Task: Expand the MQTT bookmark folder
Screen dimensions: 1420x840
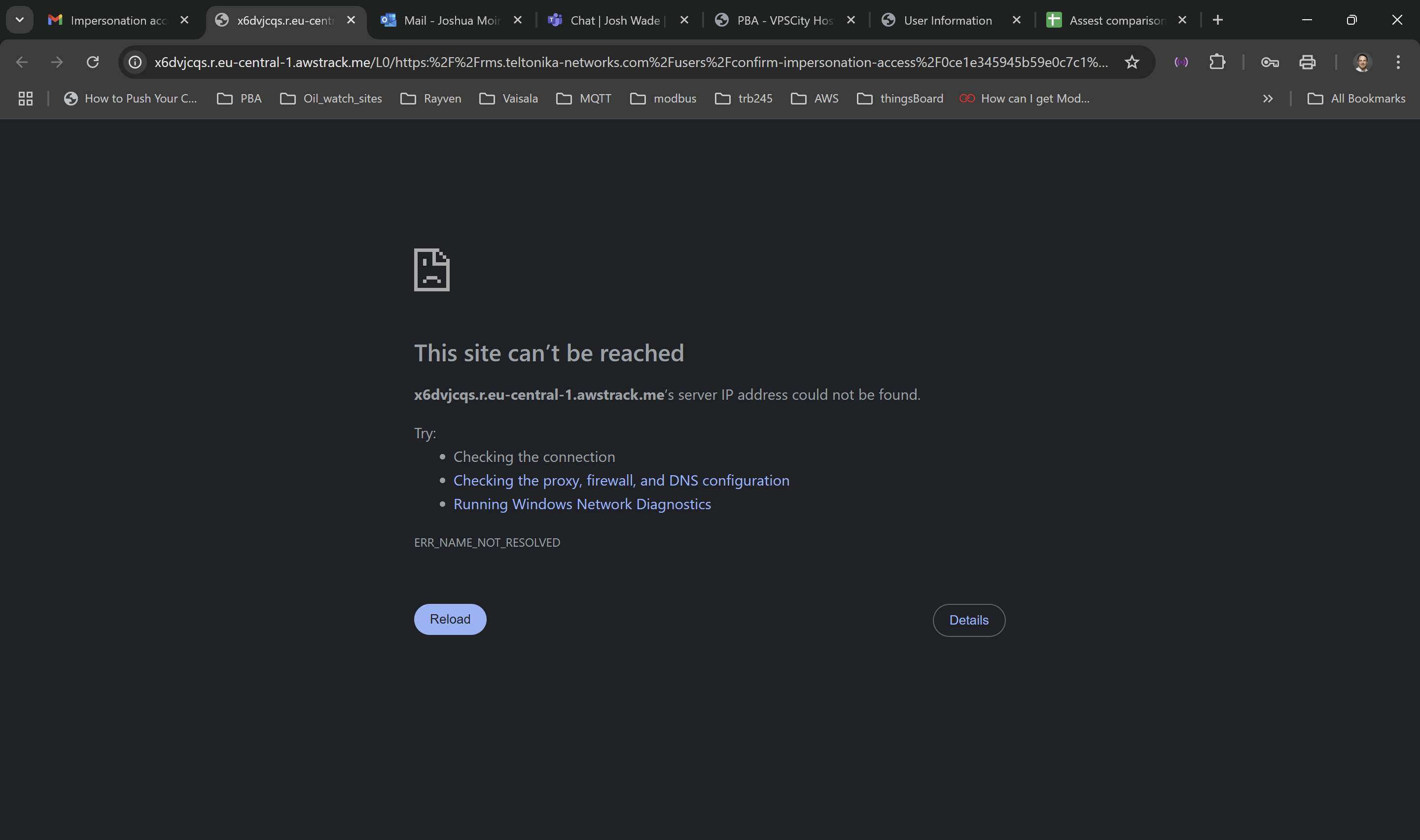Action: pos(584,99)
